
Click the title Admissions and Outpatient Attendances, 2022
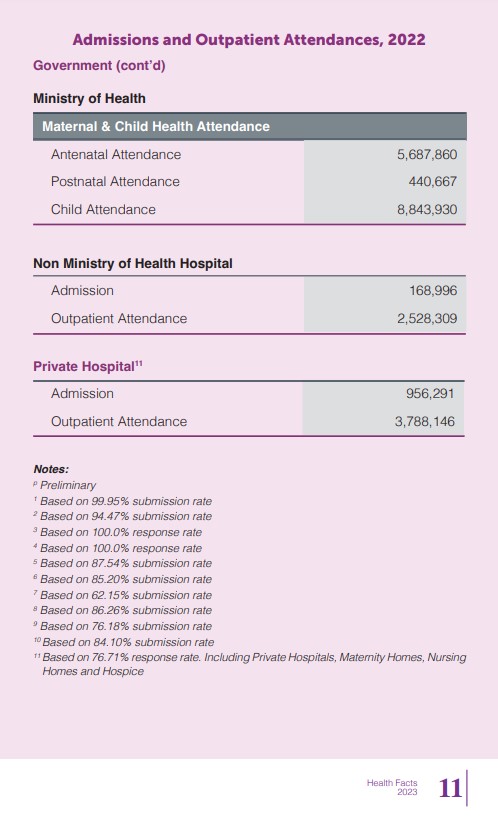pyautogui.click(x=249, y=40)
